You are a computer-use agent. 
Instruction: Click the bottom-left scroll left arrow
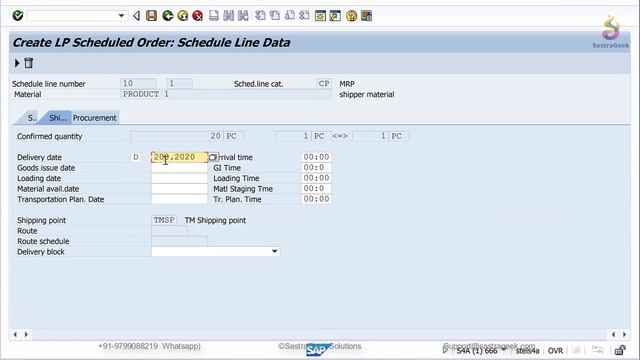pyautogui.click(x=15, y=335)
